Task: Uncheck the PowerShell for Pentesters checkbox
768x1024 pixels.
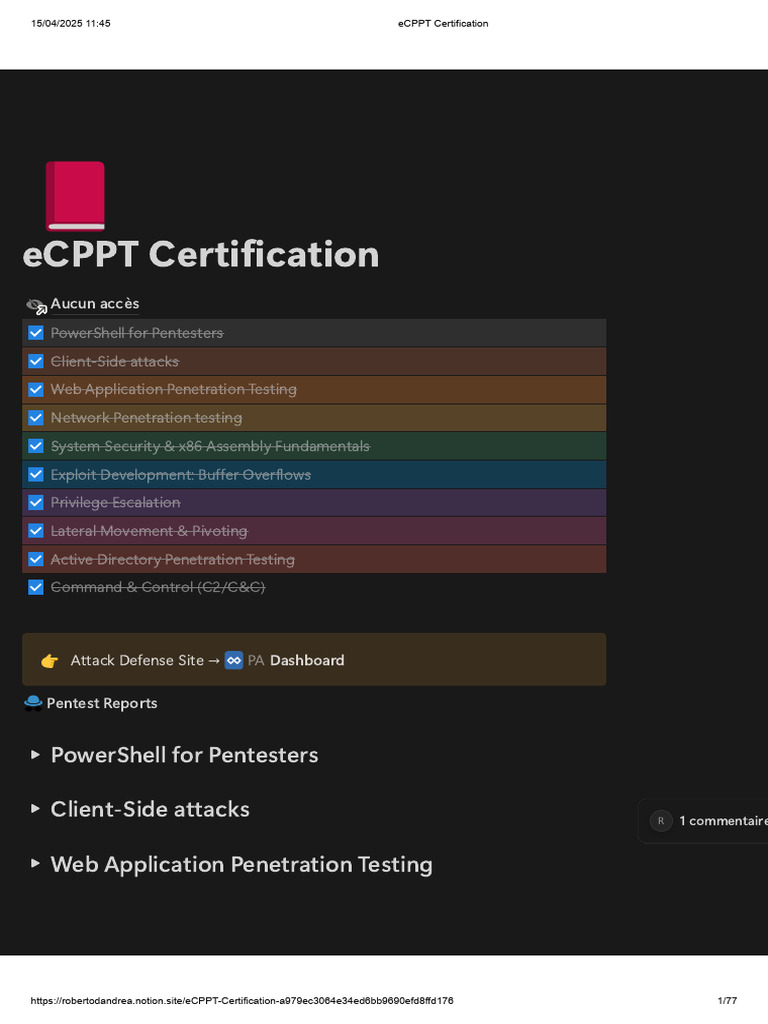Action: pyautogui.click(x=36, y=333)
